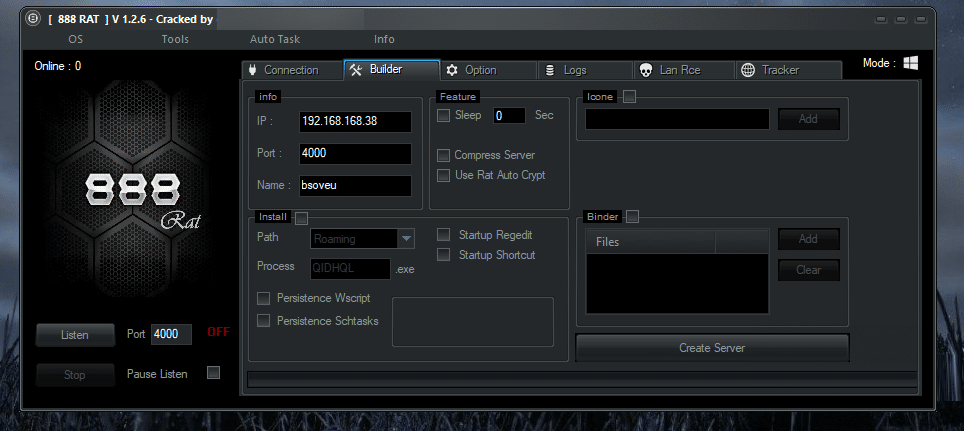Viewport: 964px width, 431px height.
Task: Click the wrench icon on Builder tab
Action: pyautogui.click(x=355, y=70)
